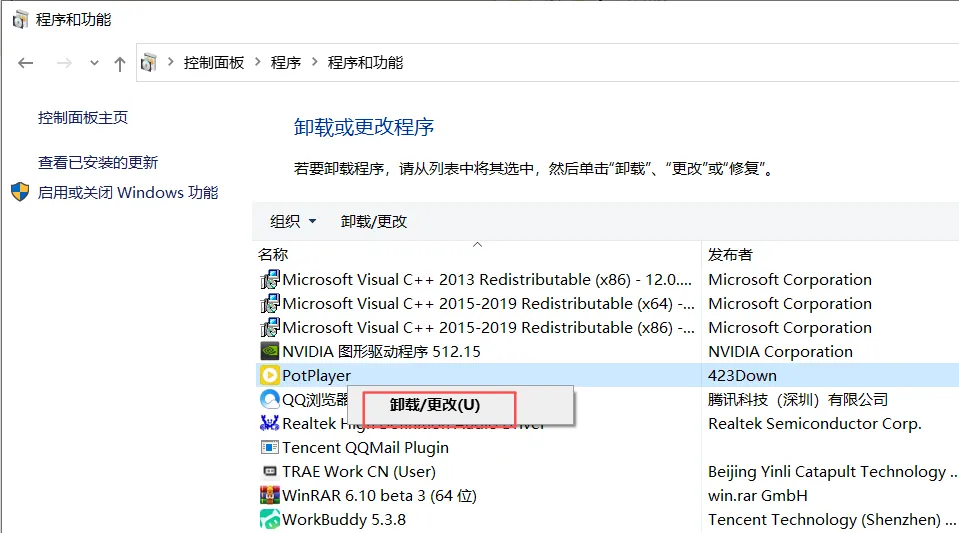Click the NVIDIA 图形驱动程序 icon
Viewport: 959px width, 533px height.
pyautogui.click(x=270, y=351)
